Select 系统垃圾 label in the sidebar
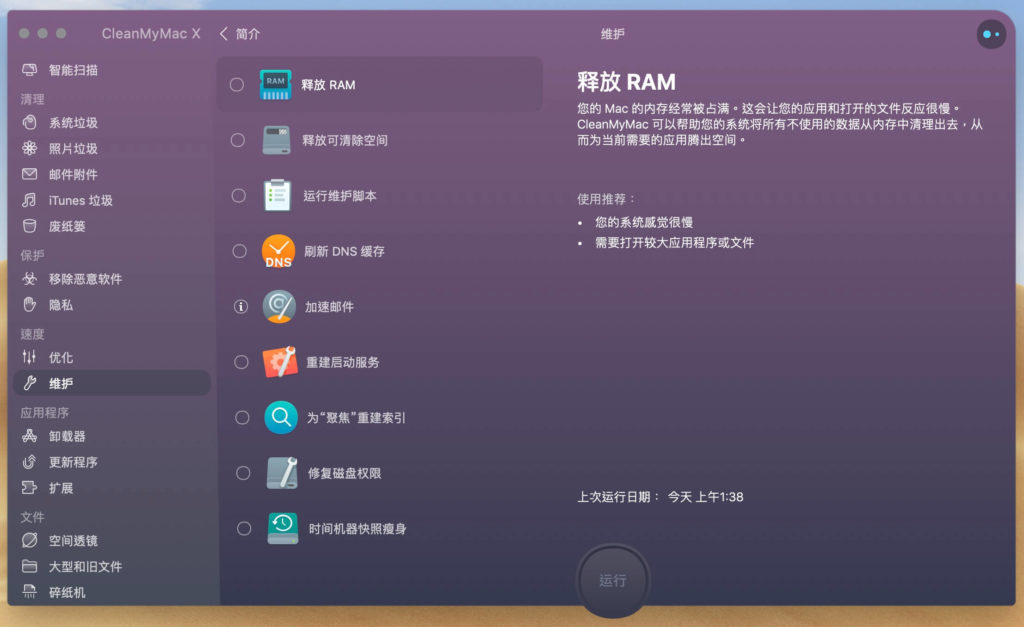1024x627 pixels. [73, 122]
